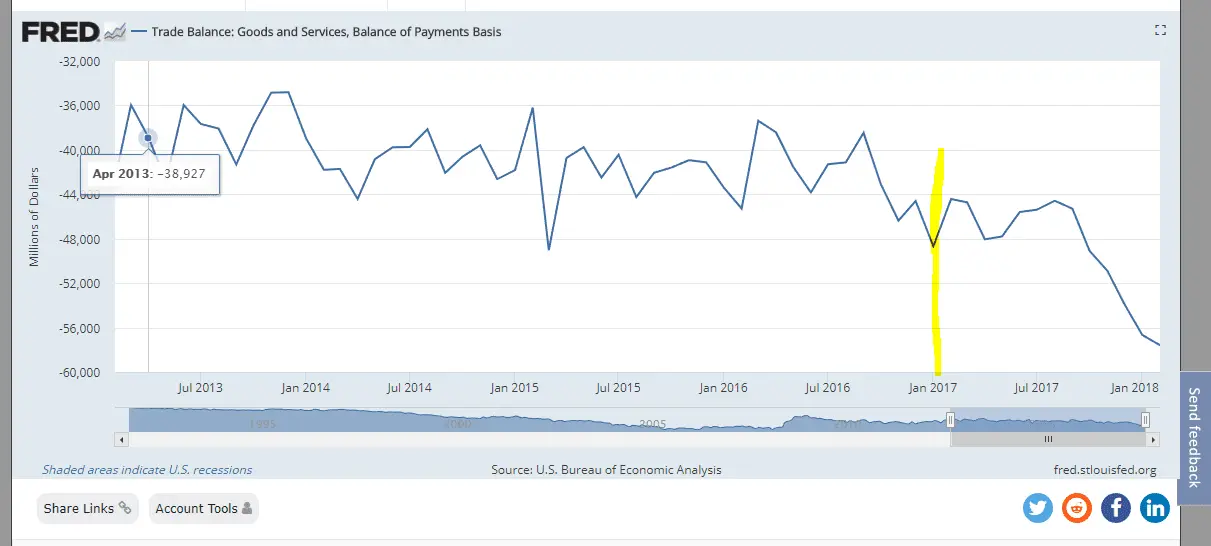The width and height of the screenshot is (1211, 546).
Task: Share on LinkedIn icon
Action: 1155,508
